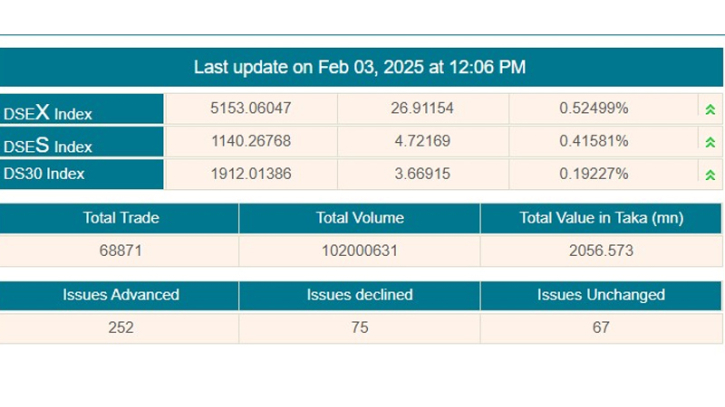Click the Total Trade column header
Screen dimensions: 725x407
(x=121, y=218)
